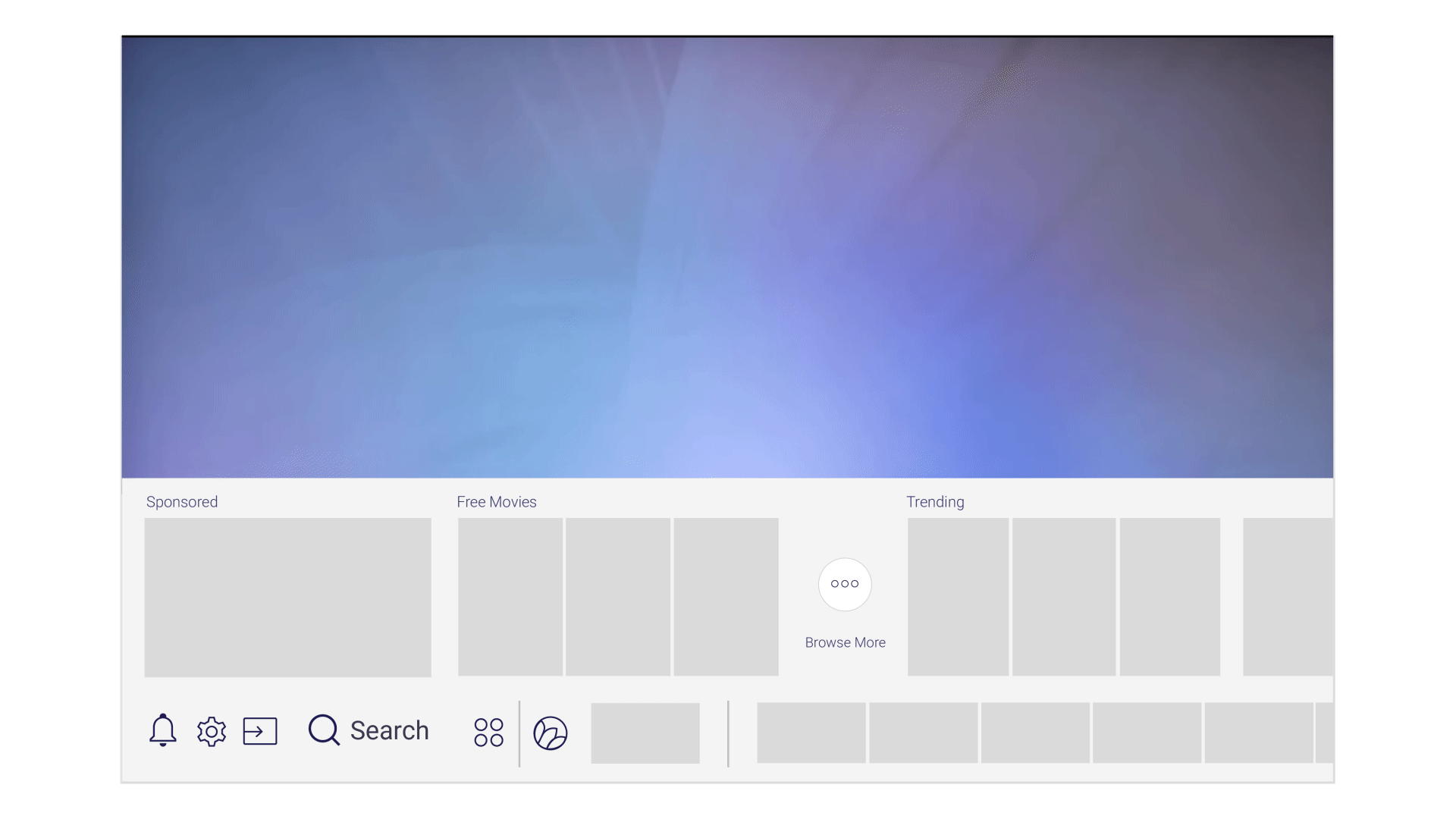1456x819 pixels.
Task: Click the large blue hero banner area
Action: (727, 258)
